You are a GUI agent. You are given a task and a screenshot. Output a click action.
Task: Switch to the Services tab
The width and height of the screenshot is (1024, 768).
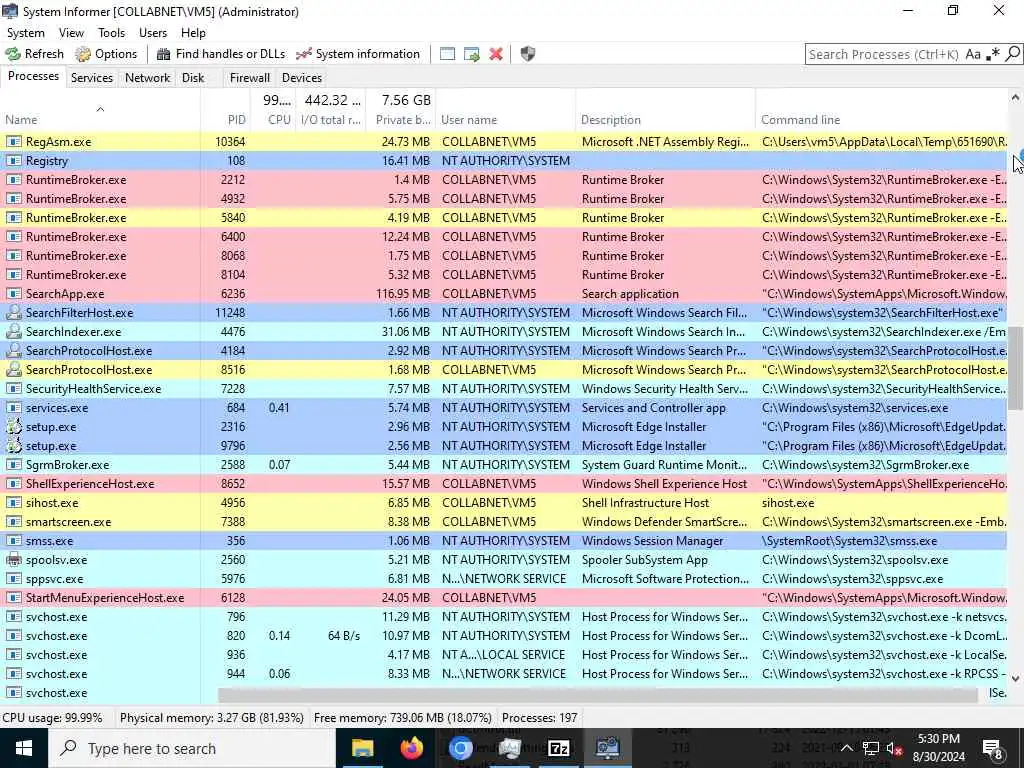91,78
